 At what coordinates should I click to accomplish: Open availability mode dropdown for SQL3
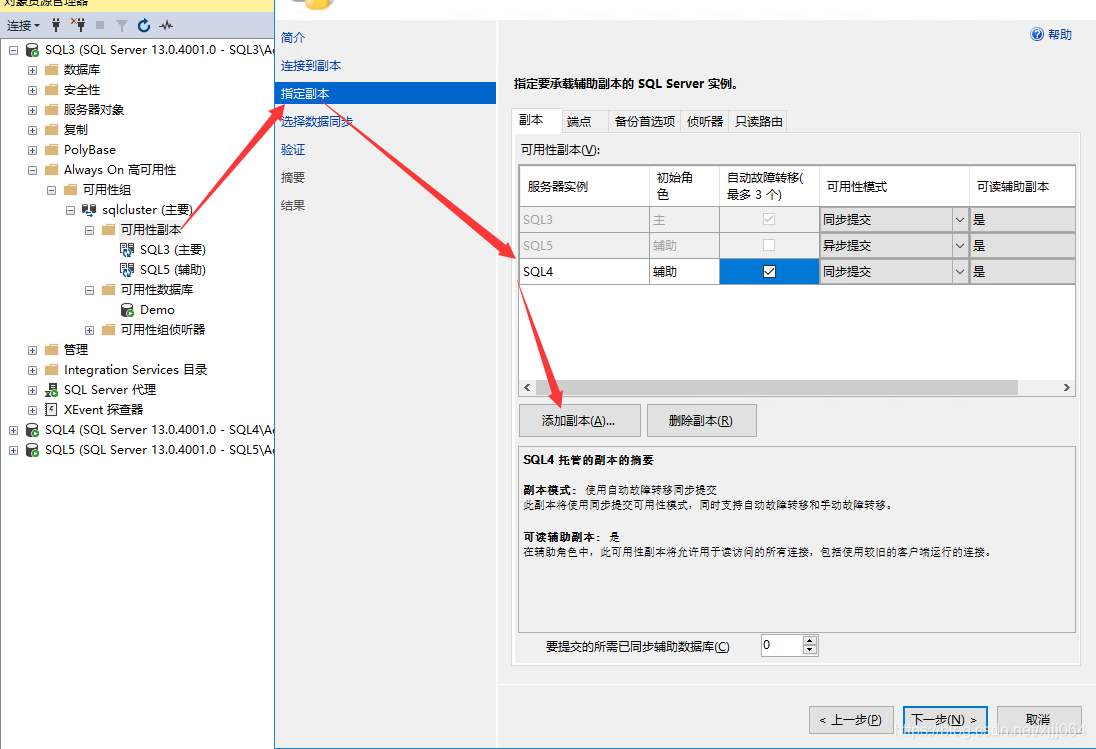click(x=960, y=219)
